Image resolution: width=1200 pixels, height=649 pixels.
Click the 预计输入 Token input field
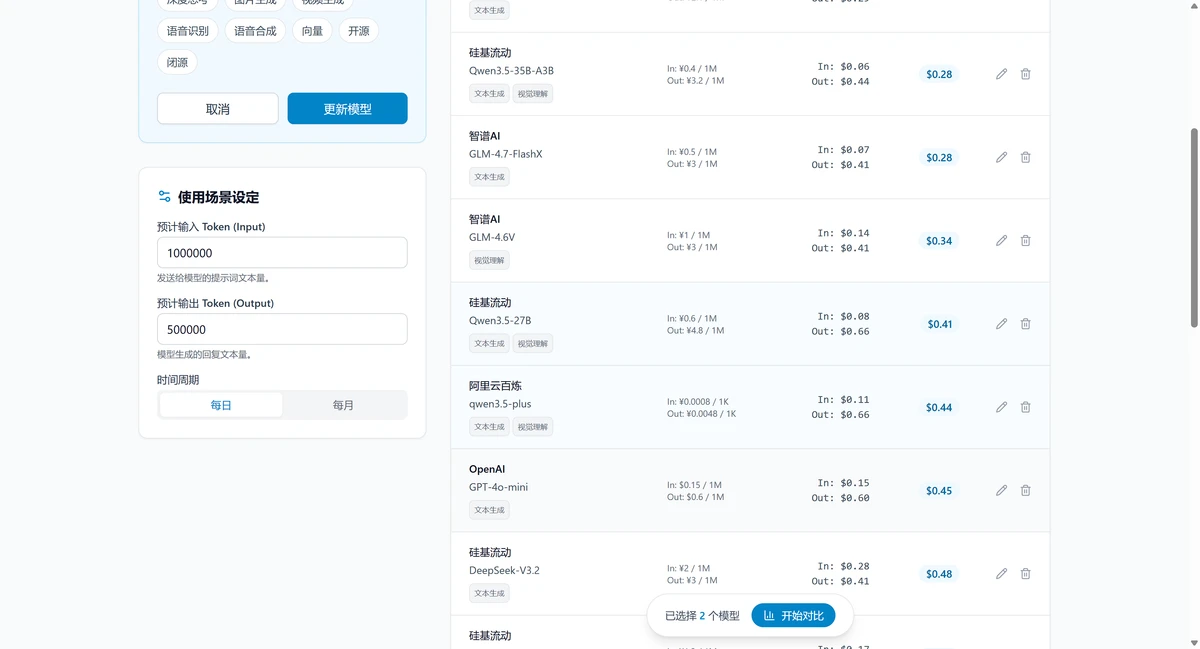(282, 253)
